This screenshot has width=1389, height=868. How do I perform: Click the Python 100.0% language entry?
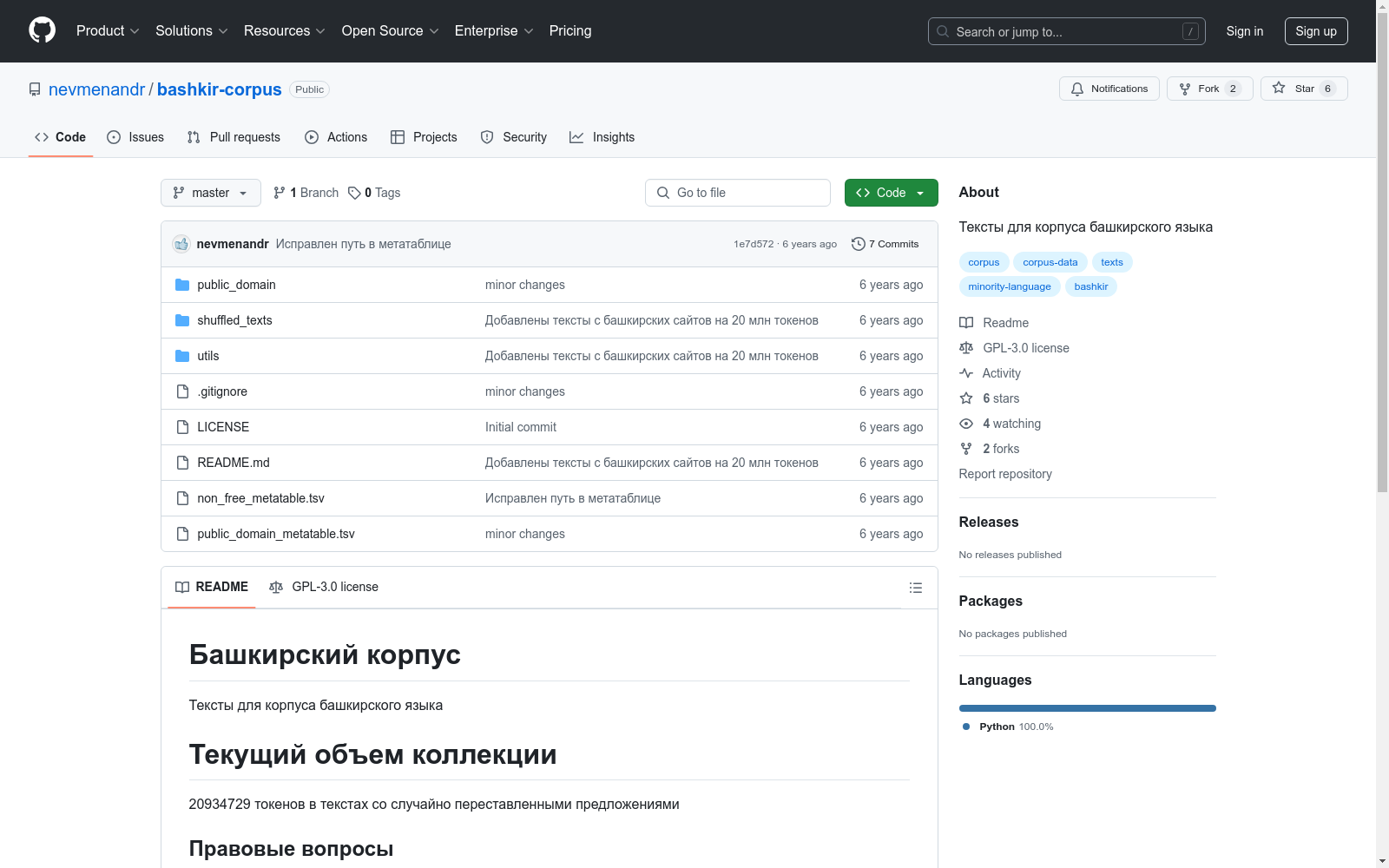pos(1008,727)
